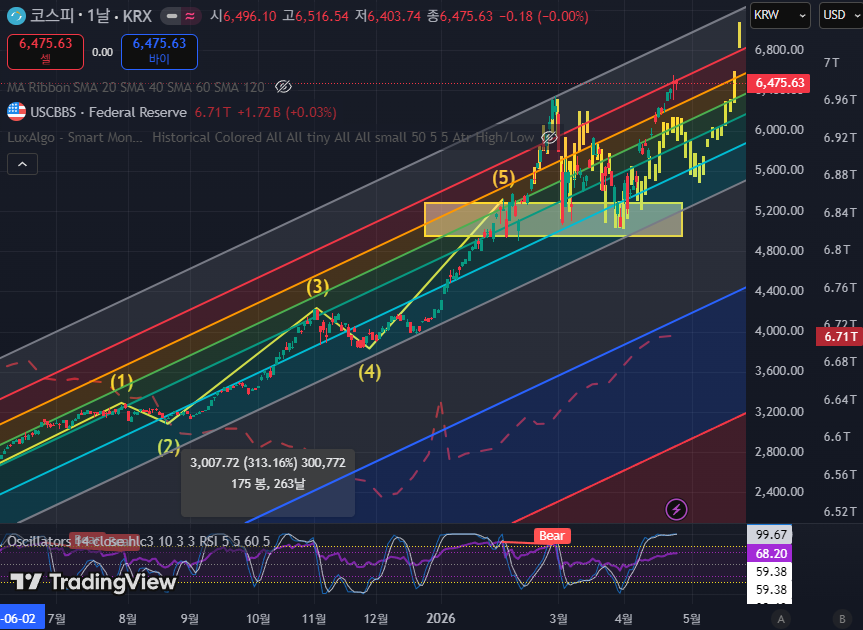
Task: Click the red 6.71 T axis label
Action: click(839, 336)
